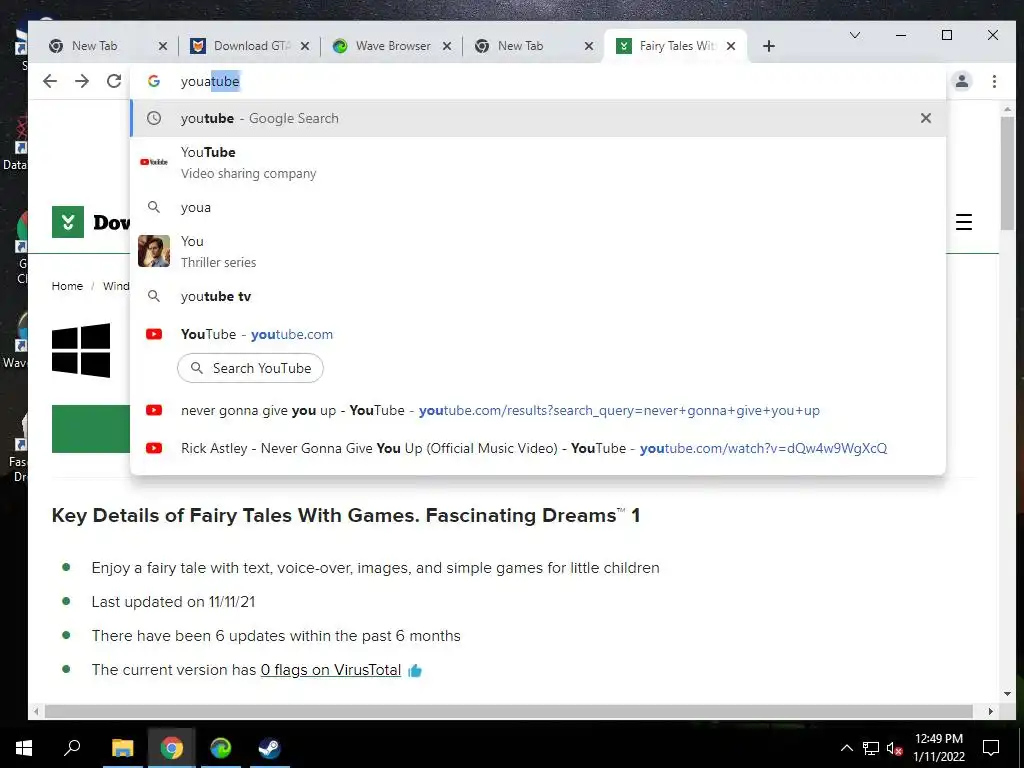Open the Windows Start menu
Viewport: 1024px width, 768px height.
pos(24,748)
